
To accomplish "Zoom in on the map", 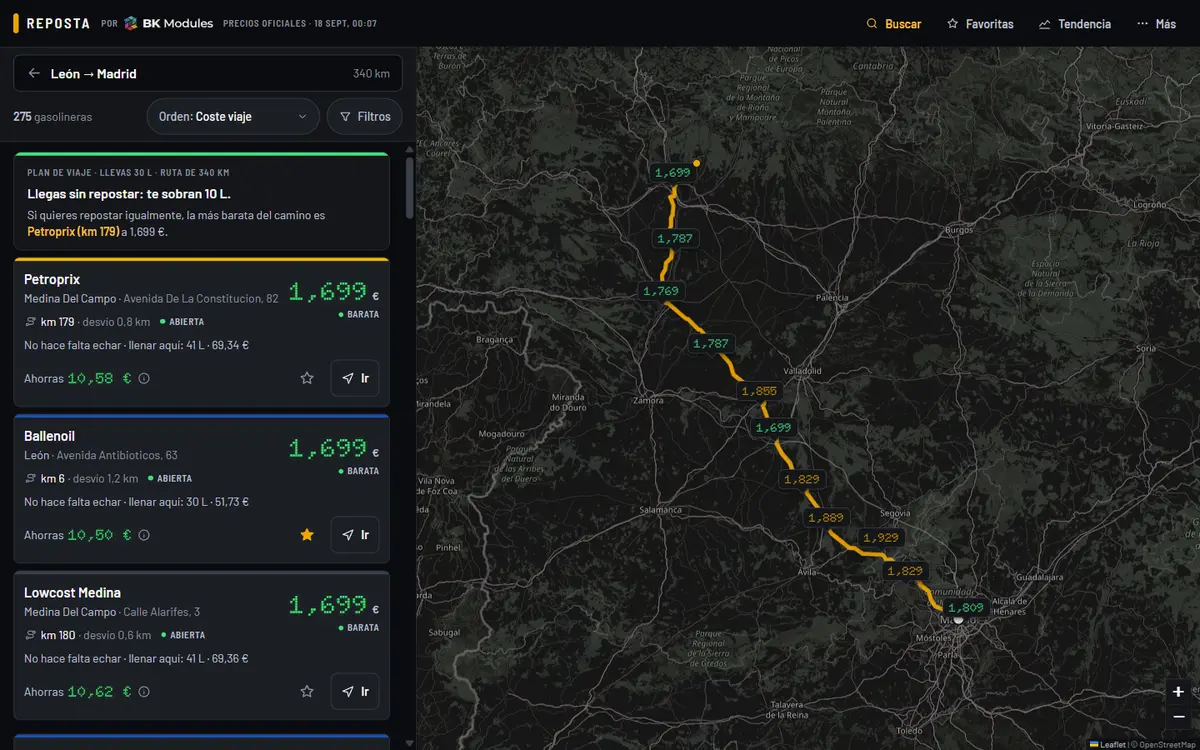I will pos(1179,691).
